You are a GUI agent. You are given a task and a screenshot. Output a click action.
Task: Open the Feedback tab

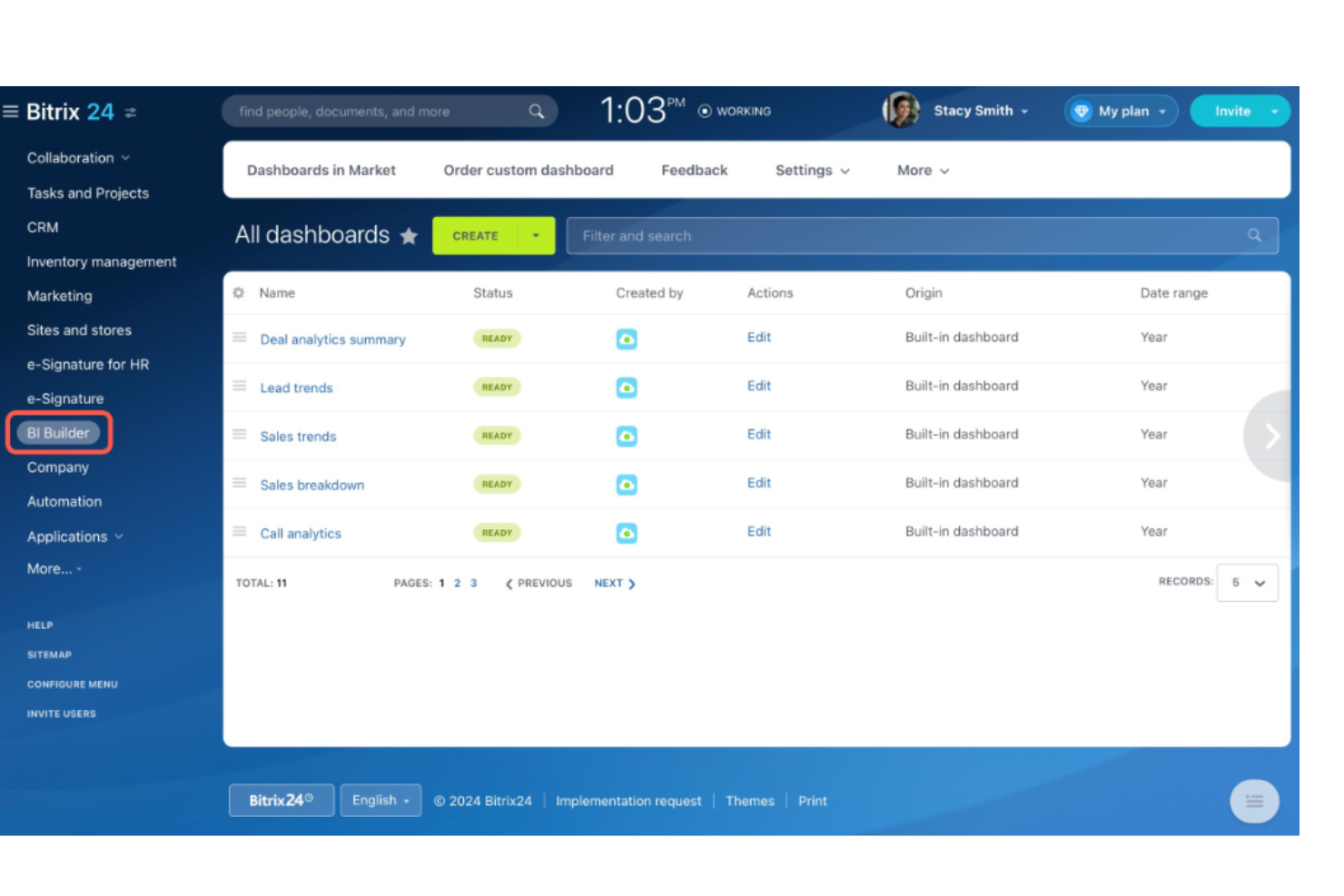tap(695, 171)
